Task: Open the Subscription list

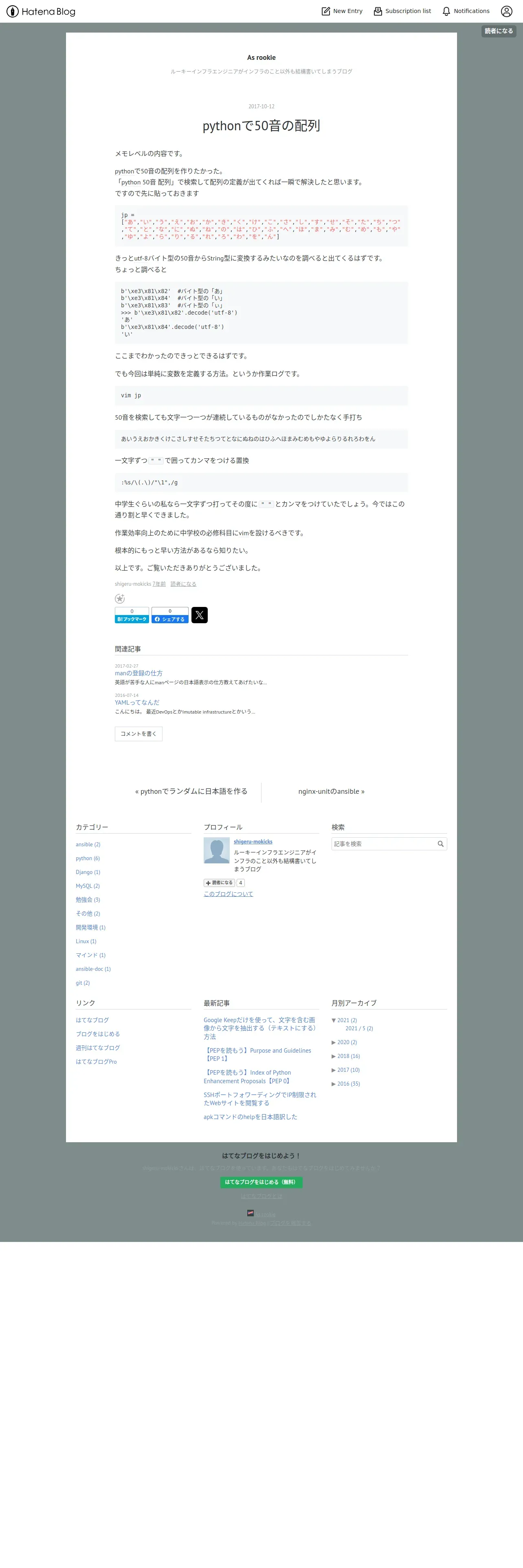Action: [x=402, y=11]
